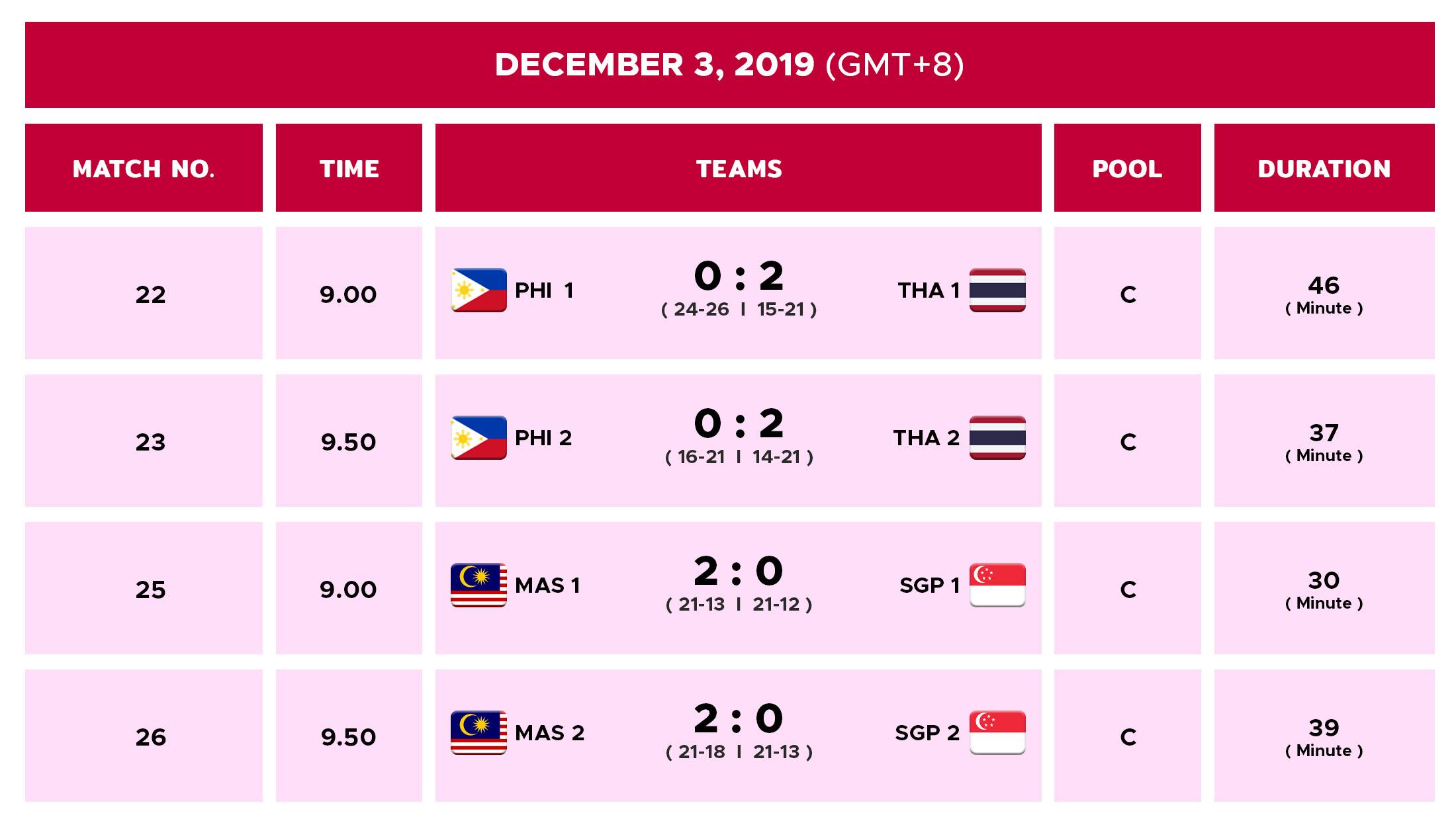The height and width of the screenshot is (821, 1456).
Task: Click match number 22 cell
Action: pos(144,293)
